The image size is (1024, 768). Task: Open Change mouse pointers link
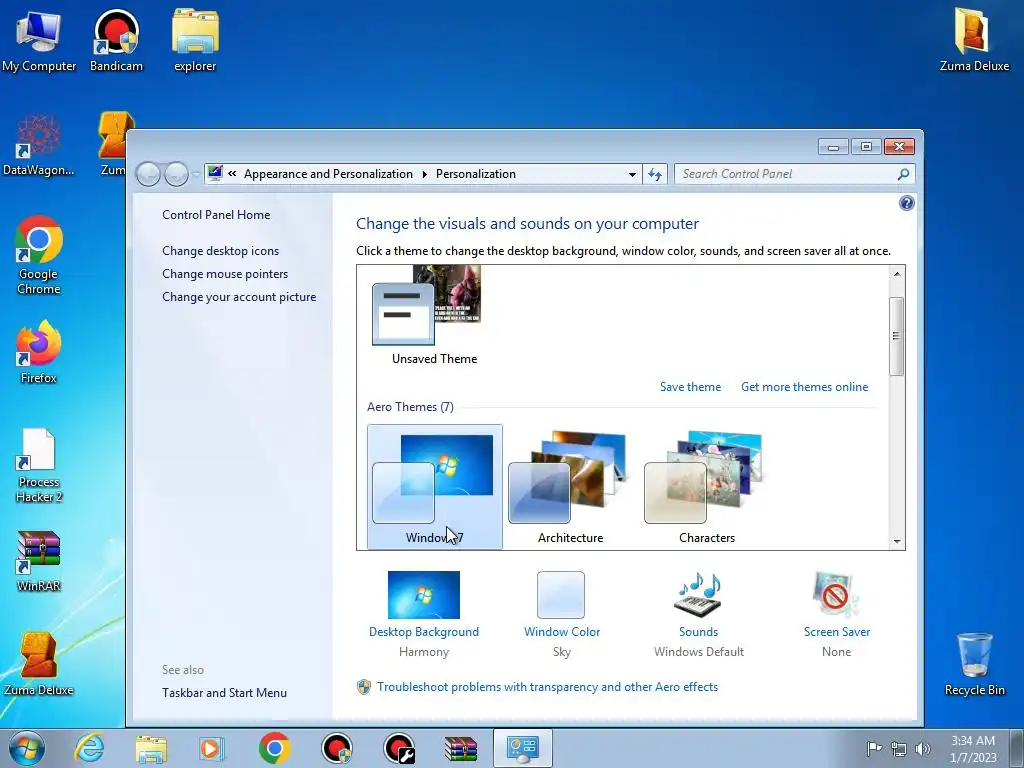(225, 274)
